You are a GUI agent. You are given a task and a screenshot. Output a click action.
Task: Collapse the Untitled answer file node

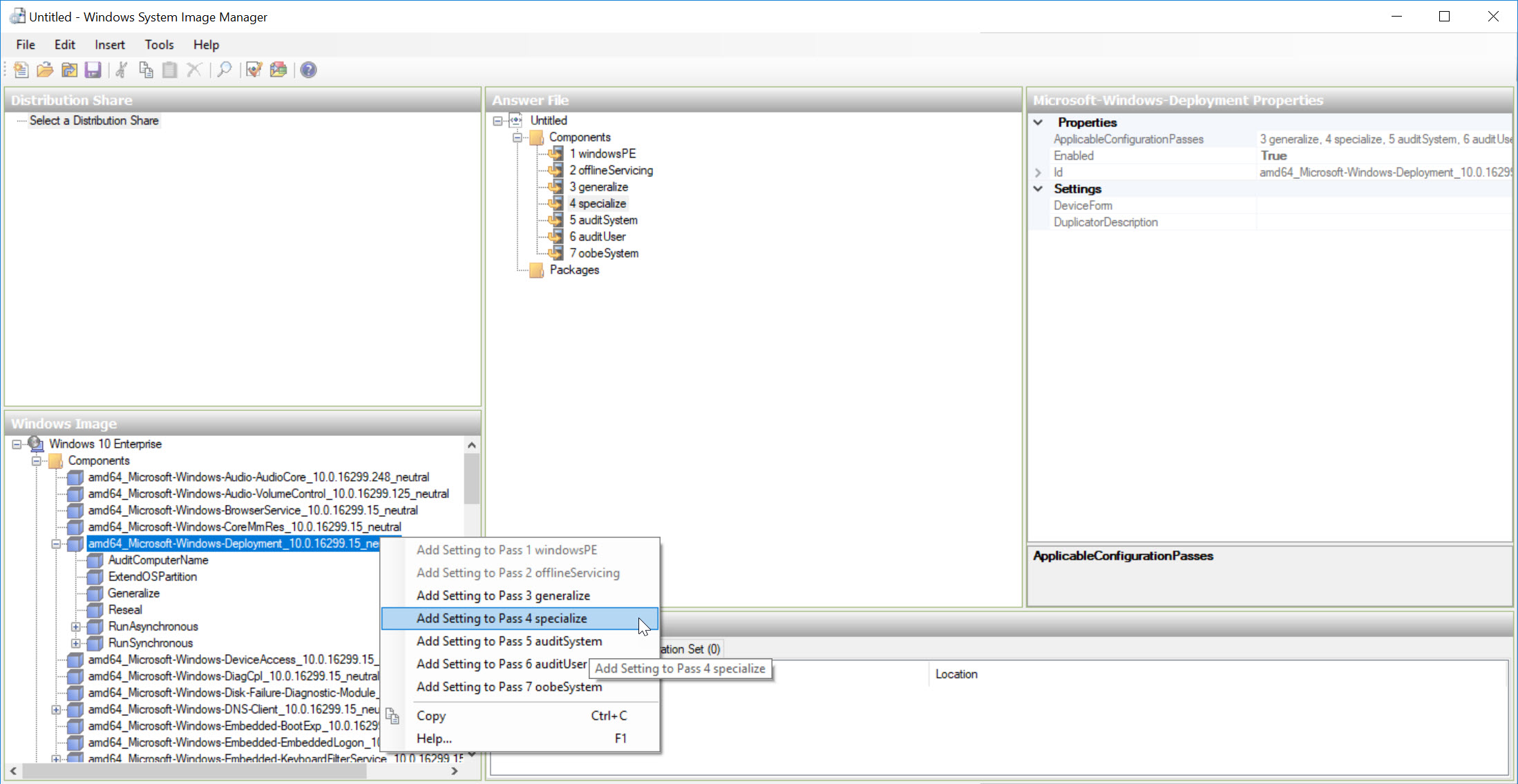[497, 121]
